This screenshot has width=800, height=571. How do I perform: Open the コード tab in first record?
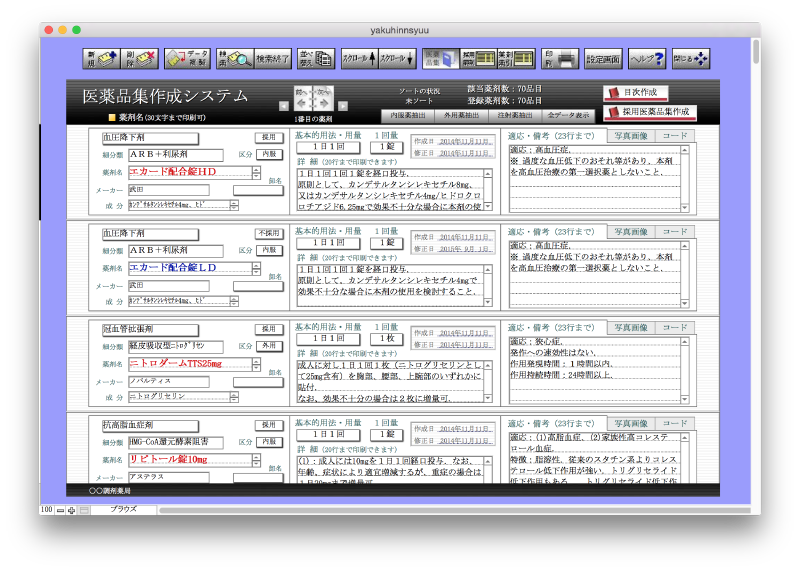[674, 136]
